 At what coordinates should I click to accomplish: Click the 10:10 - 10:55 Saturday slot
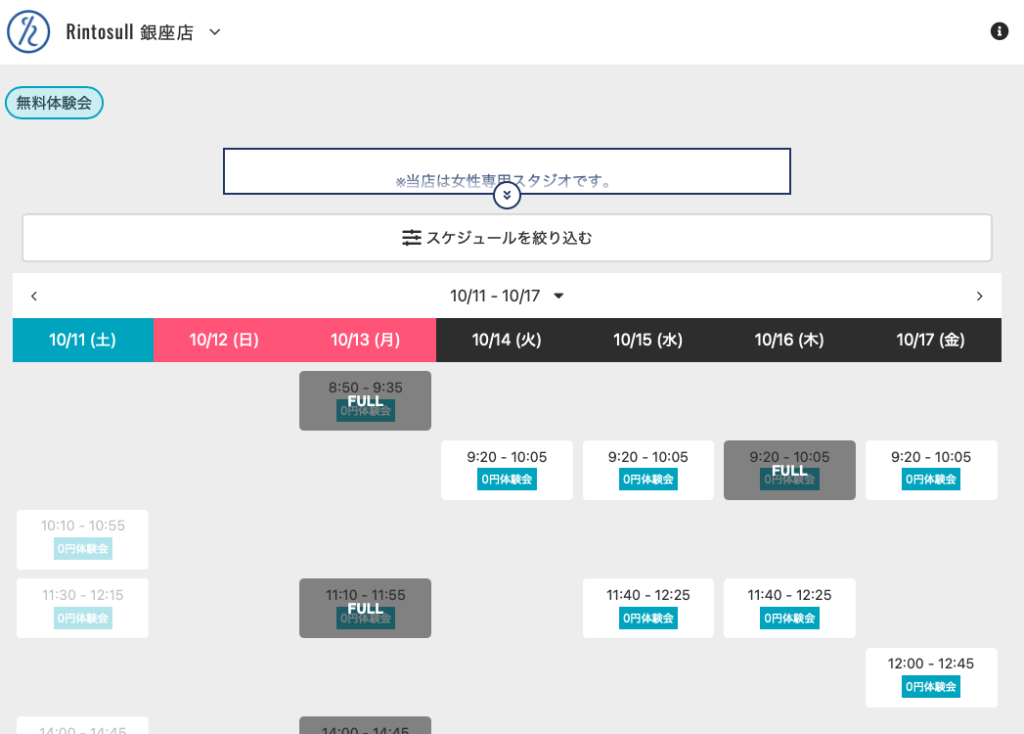pos(83,539)
